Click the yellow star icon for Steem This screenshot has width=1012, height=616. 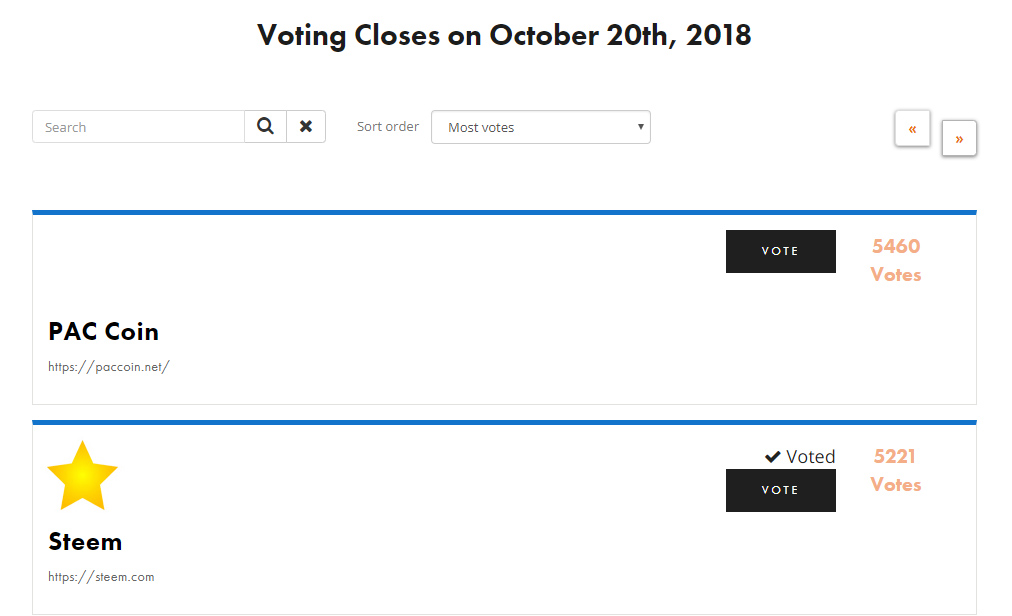click(x=83, y=476)
